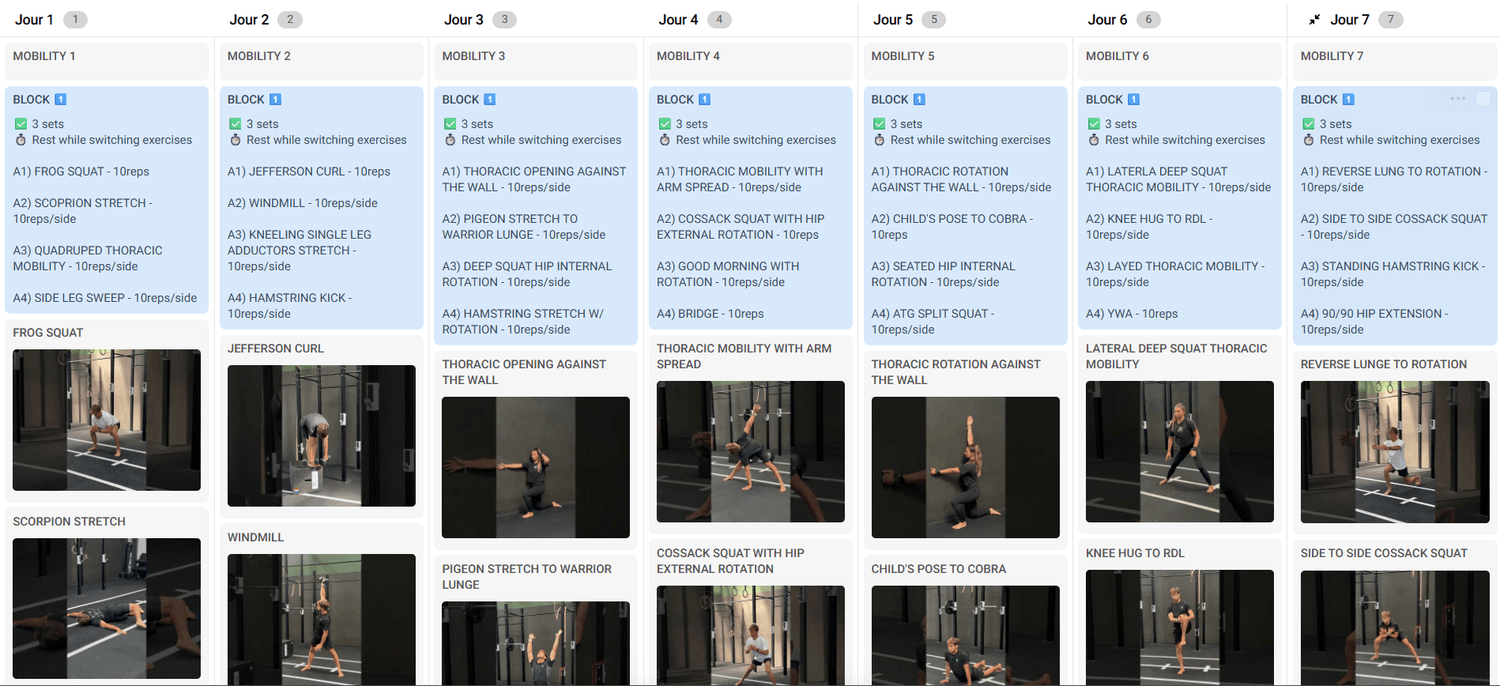Select the Jour 4 column header
This screenshot has width=1500, height=686.
pyautogui.click(x=679, y=20)
